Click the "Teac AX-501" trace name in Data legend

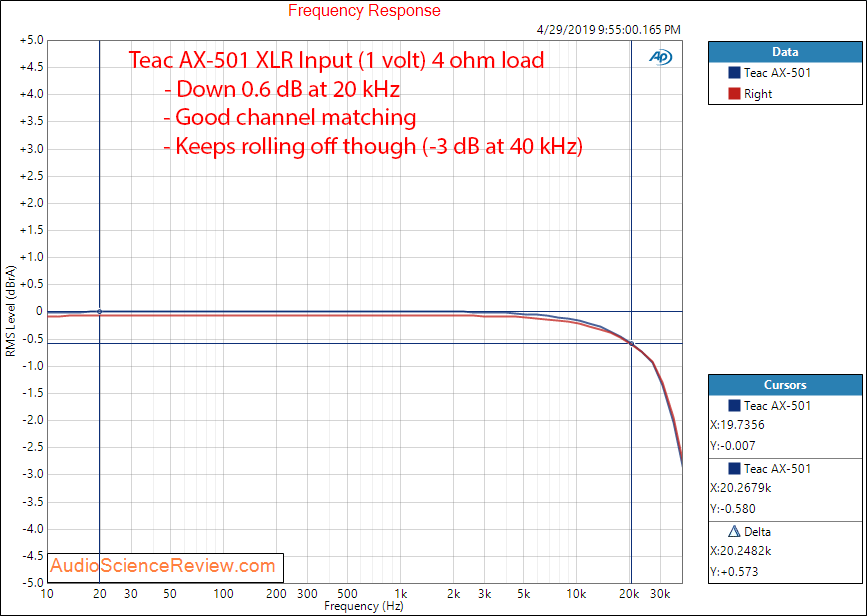click(777, 72)
